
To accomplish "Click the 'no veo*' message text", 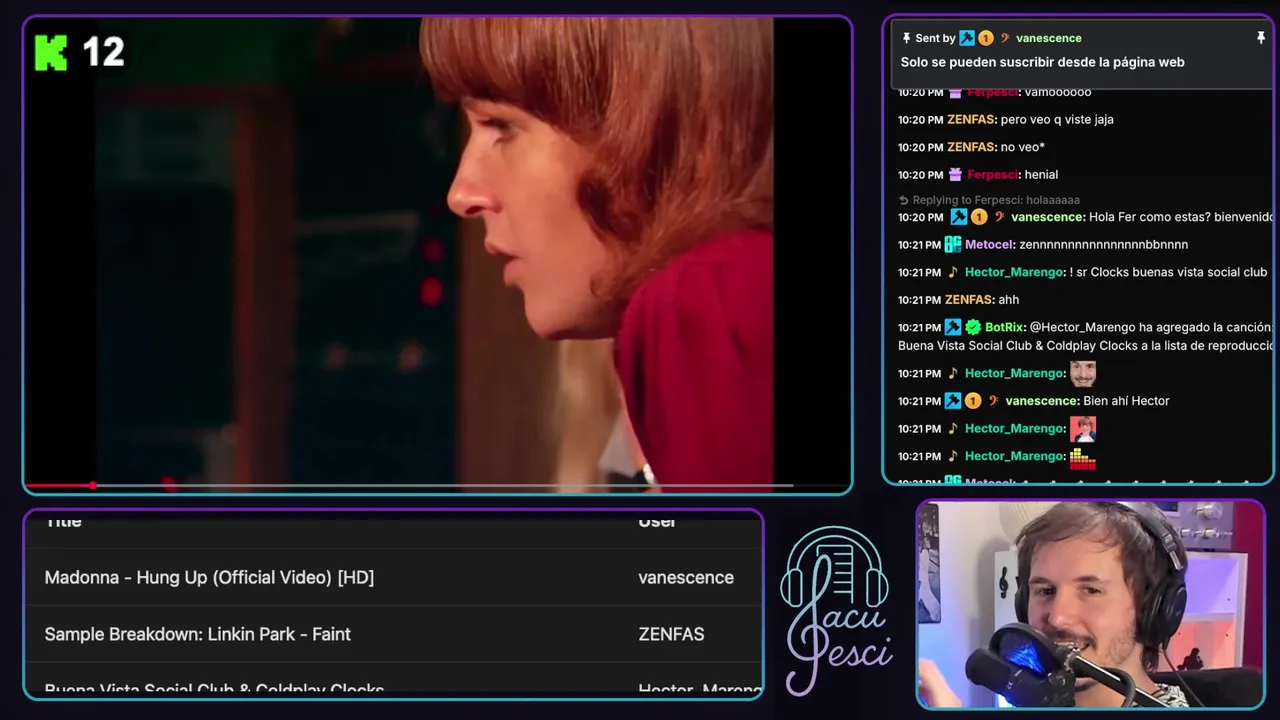I will tap(1023, 147).
